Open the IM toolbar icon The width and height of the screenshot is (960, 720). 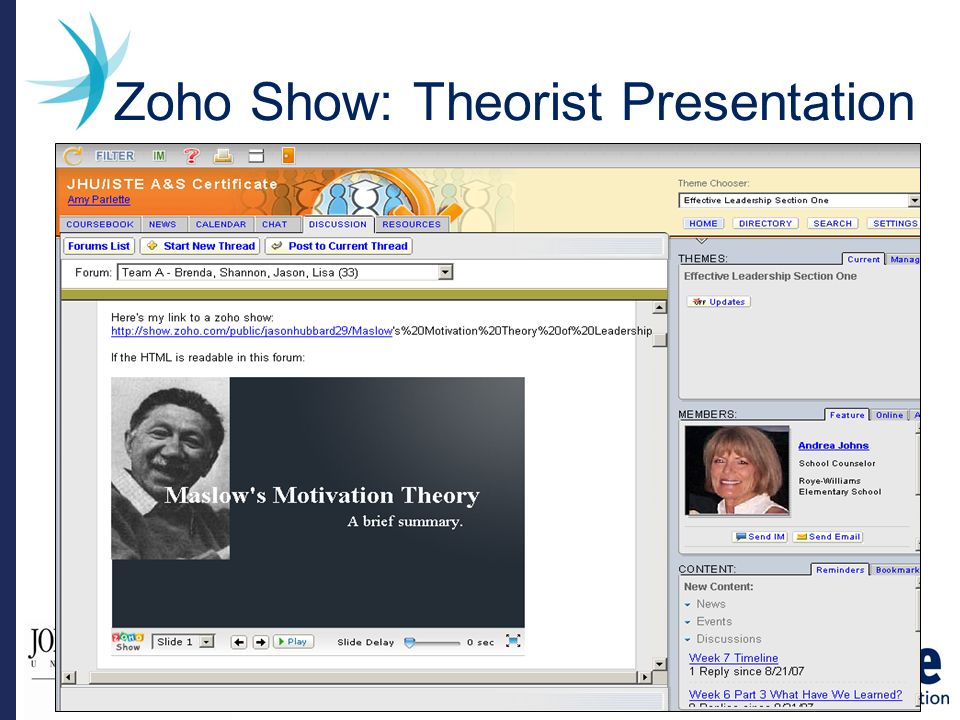(x=159, y=156)
